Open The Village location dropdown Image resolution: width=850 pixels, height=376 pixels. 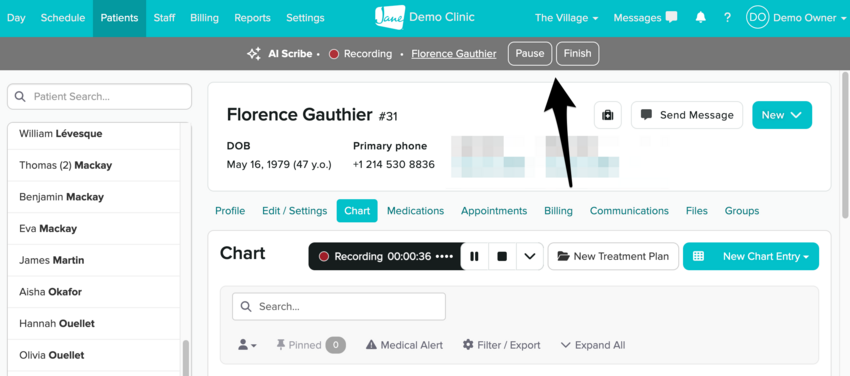[x=566, y=18]
